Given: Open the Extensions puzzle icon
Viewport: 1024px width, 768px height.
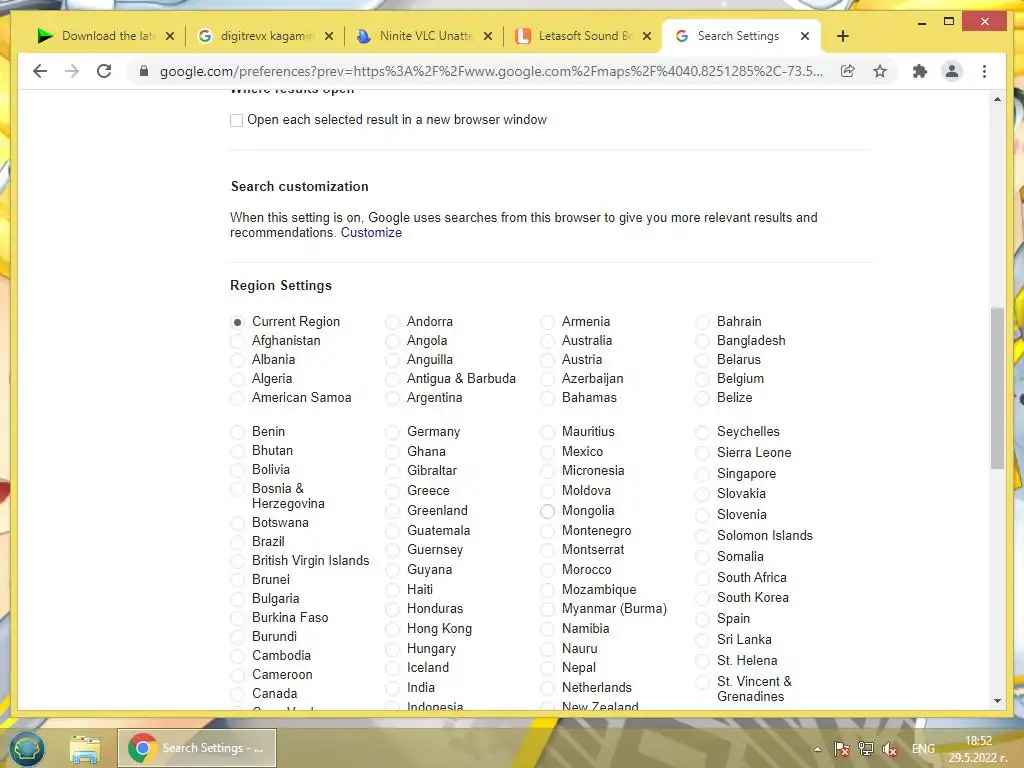Looking at the screenshot, I should pyautogui.click(x=920, y=71).
